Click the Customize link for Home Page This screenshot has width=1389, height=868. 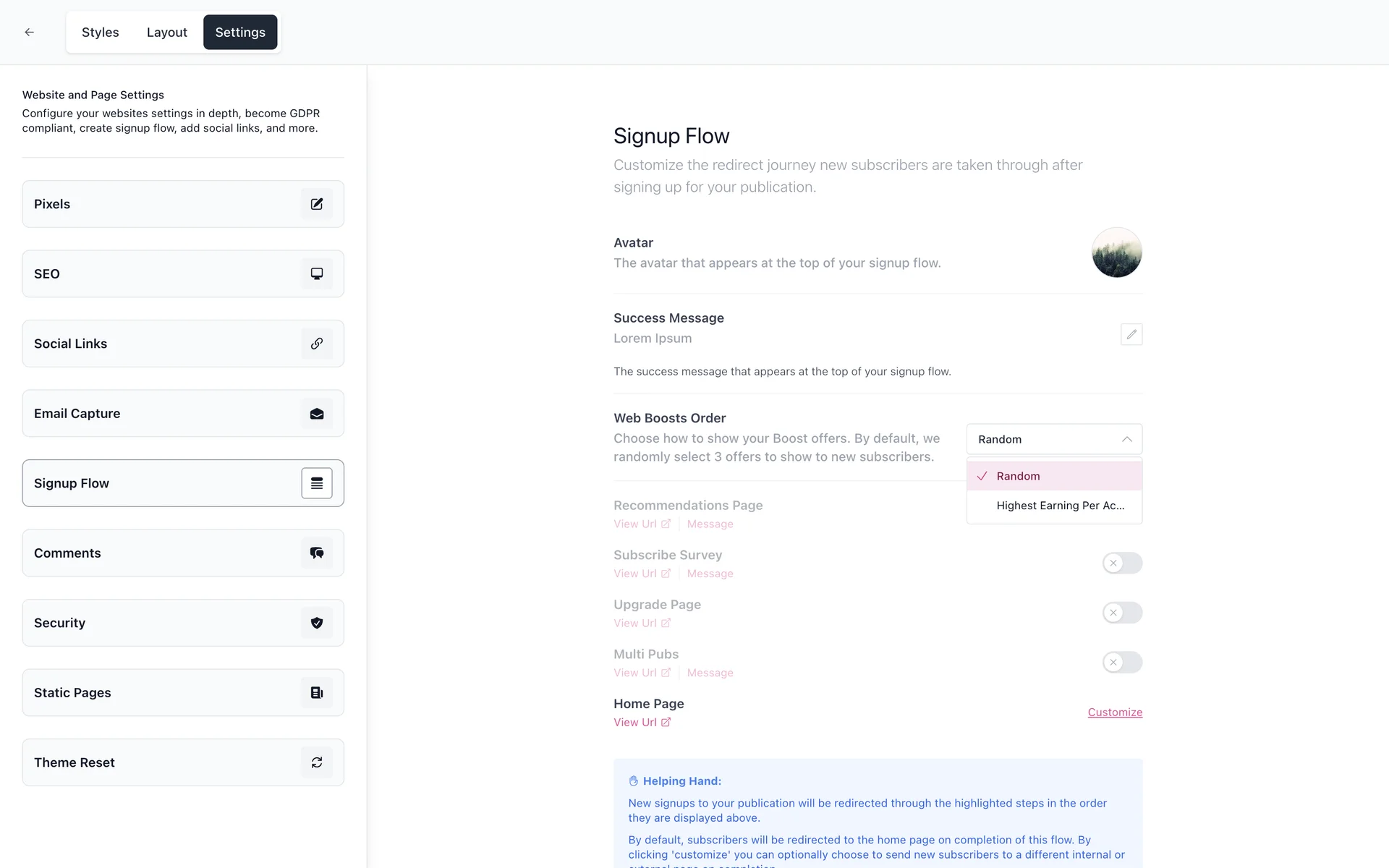1115,712
